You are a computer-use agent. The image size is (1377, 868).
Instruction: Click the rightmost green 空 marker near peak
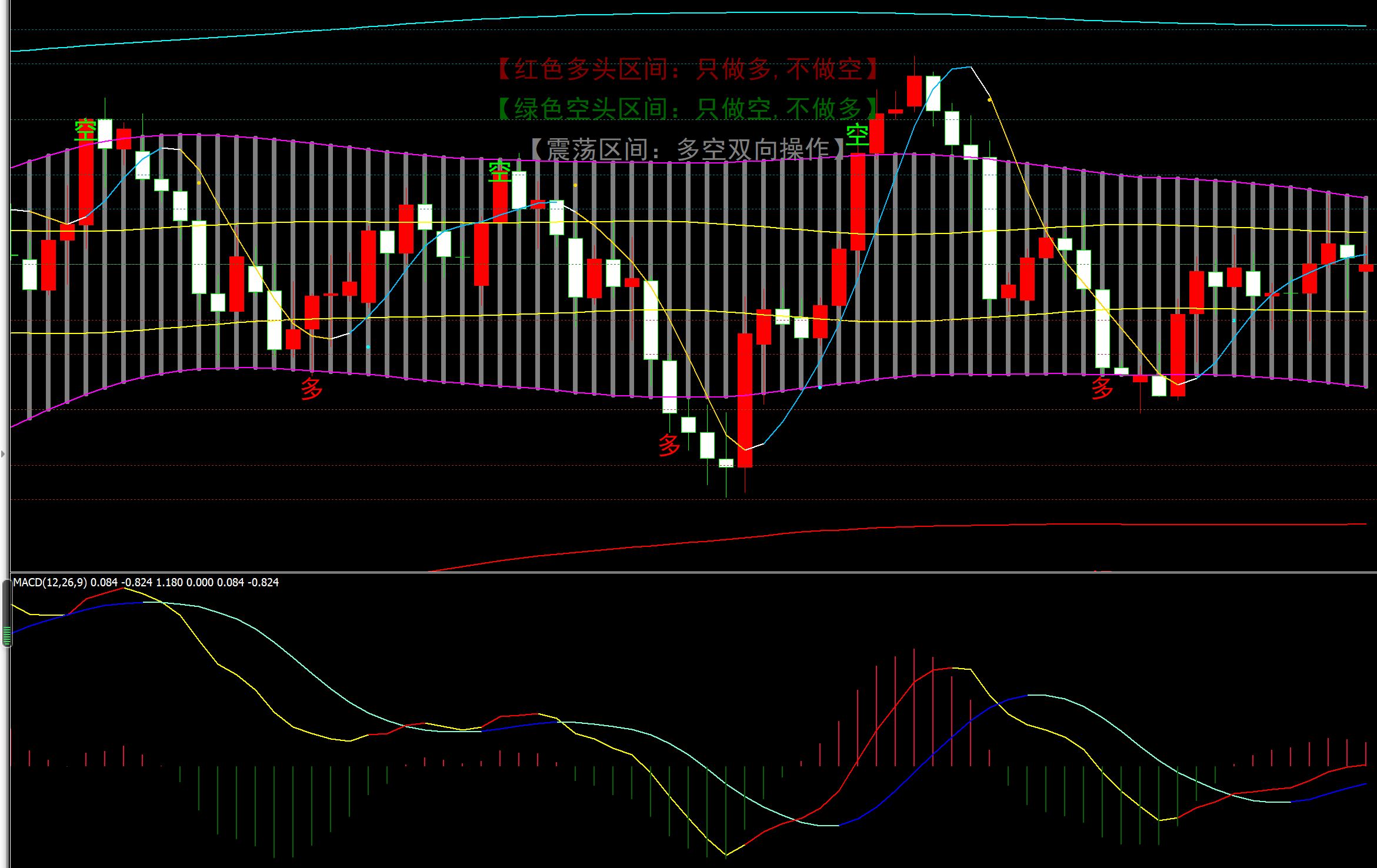point(857,136)
